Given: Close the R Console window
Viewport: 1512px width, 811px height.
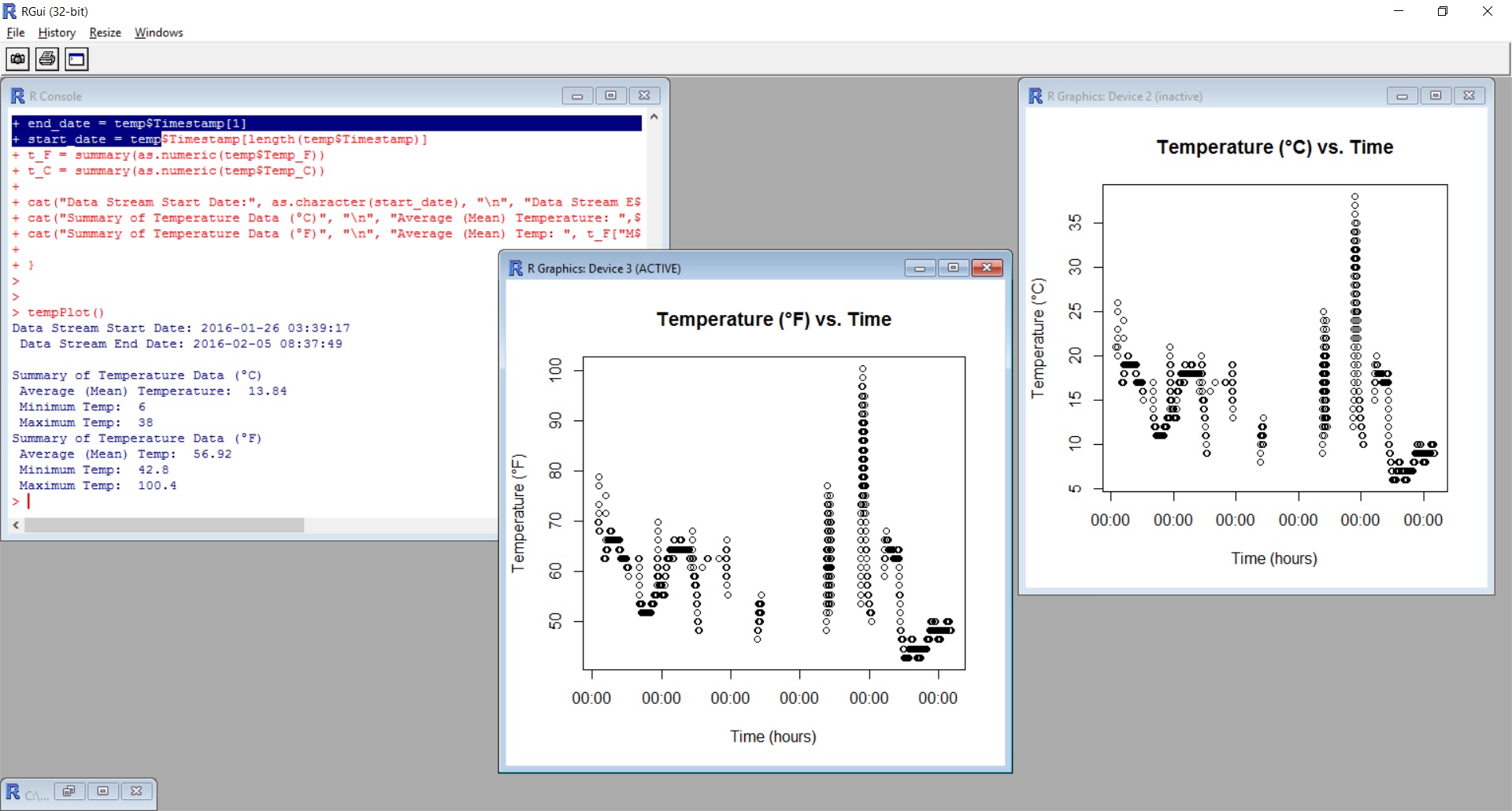Looking at the screenshot, I should (644, 95).
